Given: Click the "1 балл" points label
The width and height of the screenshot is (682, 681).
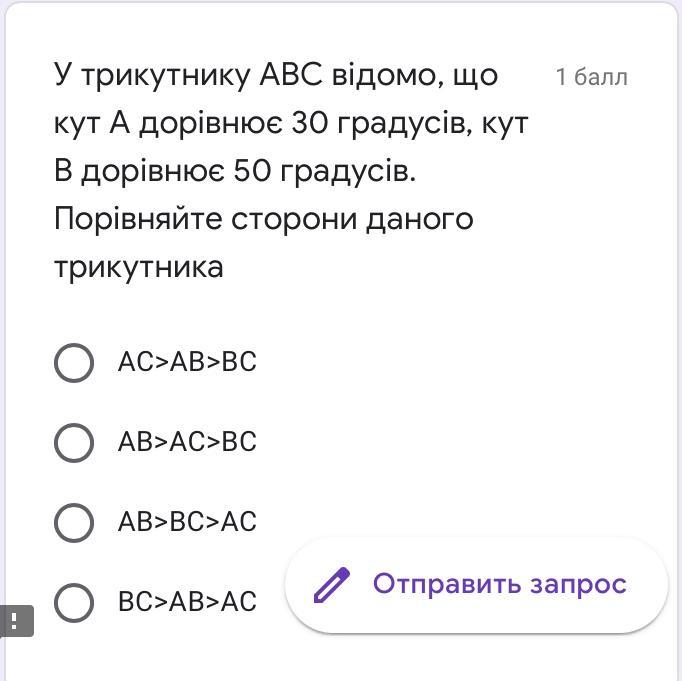Looking at the screenshot, I should tap(591, 77).
